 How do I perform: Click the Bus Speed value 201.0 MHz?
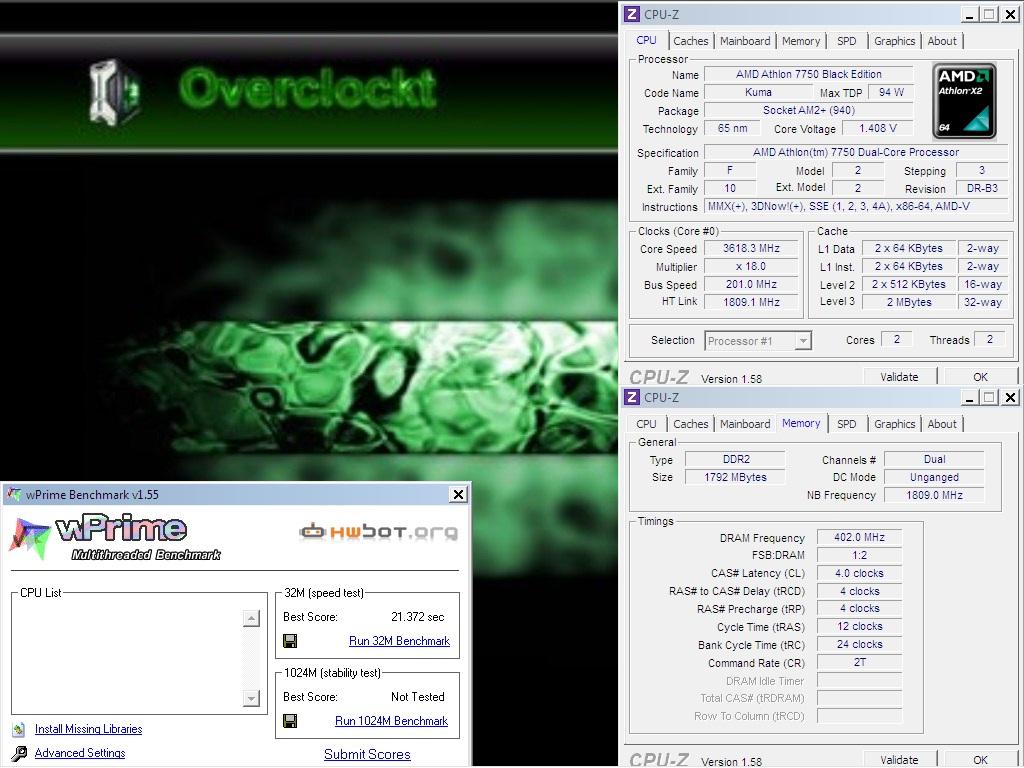pyautogui.click(x=751, y=284)
